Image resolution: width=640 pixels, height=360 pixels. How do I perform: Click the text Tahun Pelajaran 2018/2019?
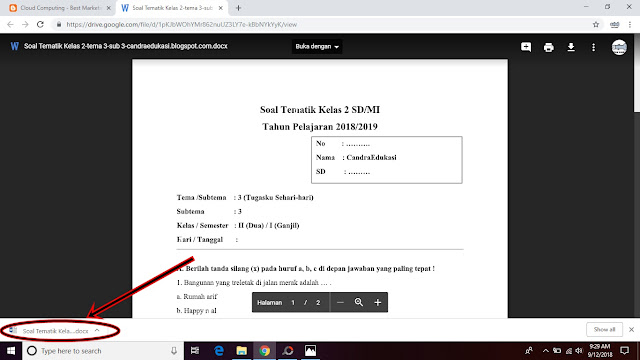(x=320, y=127)
